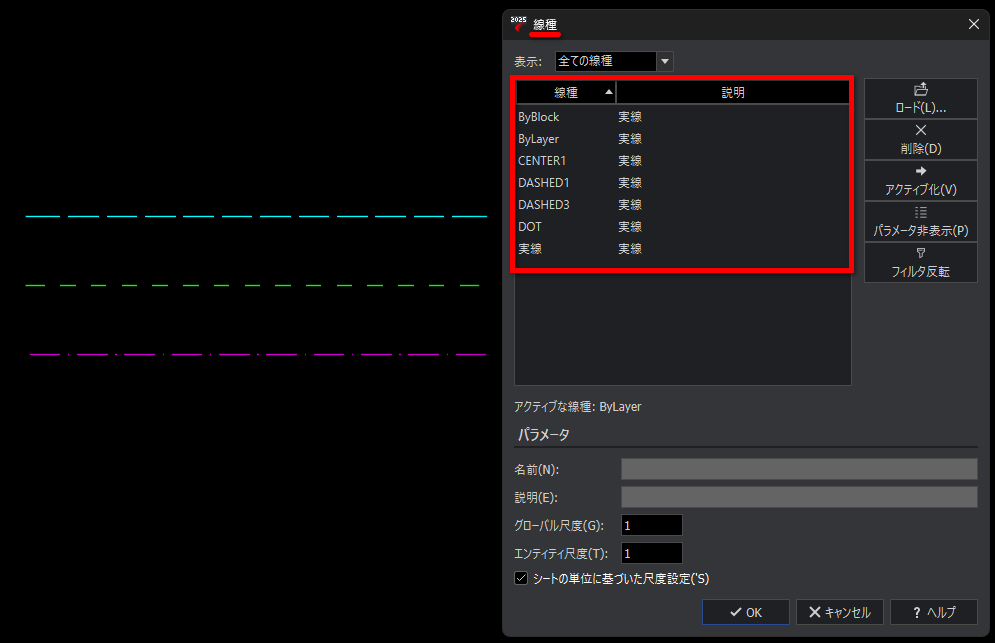Click the パラメータ非表示(P) list icon
Image resolution: width=995 pixels, height=643 pixels.
(x=920, y=212)
